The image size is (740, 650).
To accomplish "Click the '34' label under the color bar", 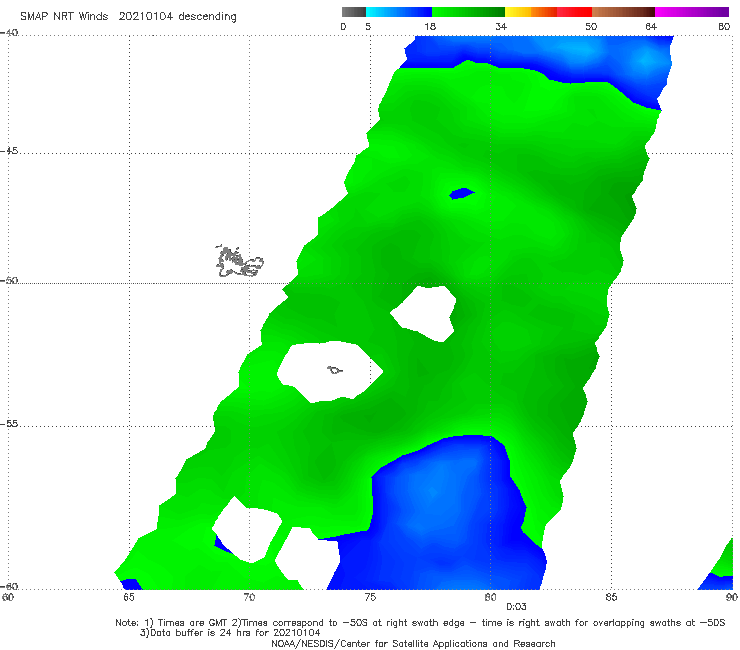I will pos(501,27).
